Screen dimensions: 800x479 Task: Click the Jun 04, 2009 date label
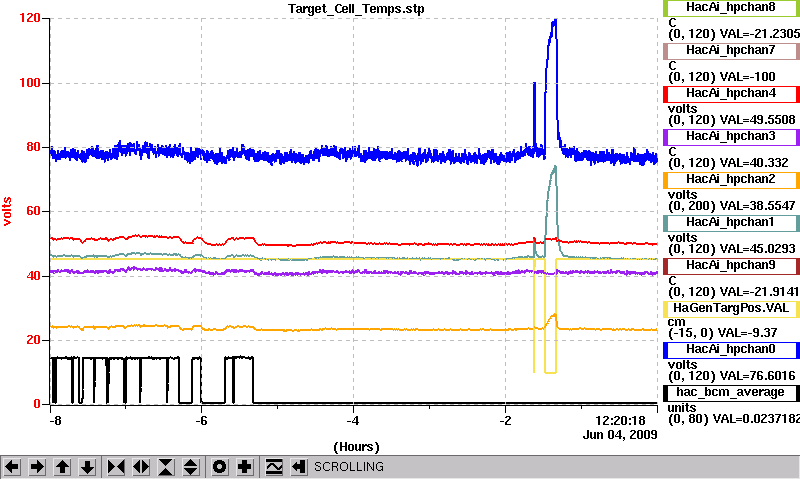click(x=620, y=435)
